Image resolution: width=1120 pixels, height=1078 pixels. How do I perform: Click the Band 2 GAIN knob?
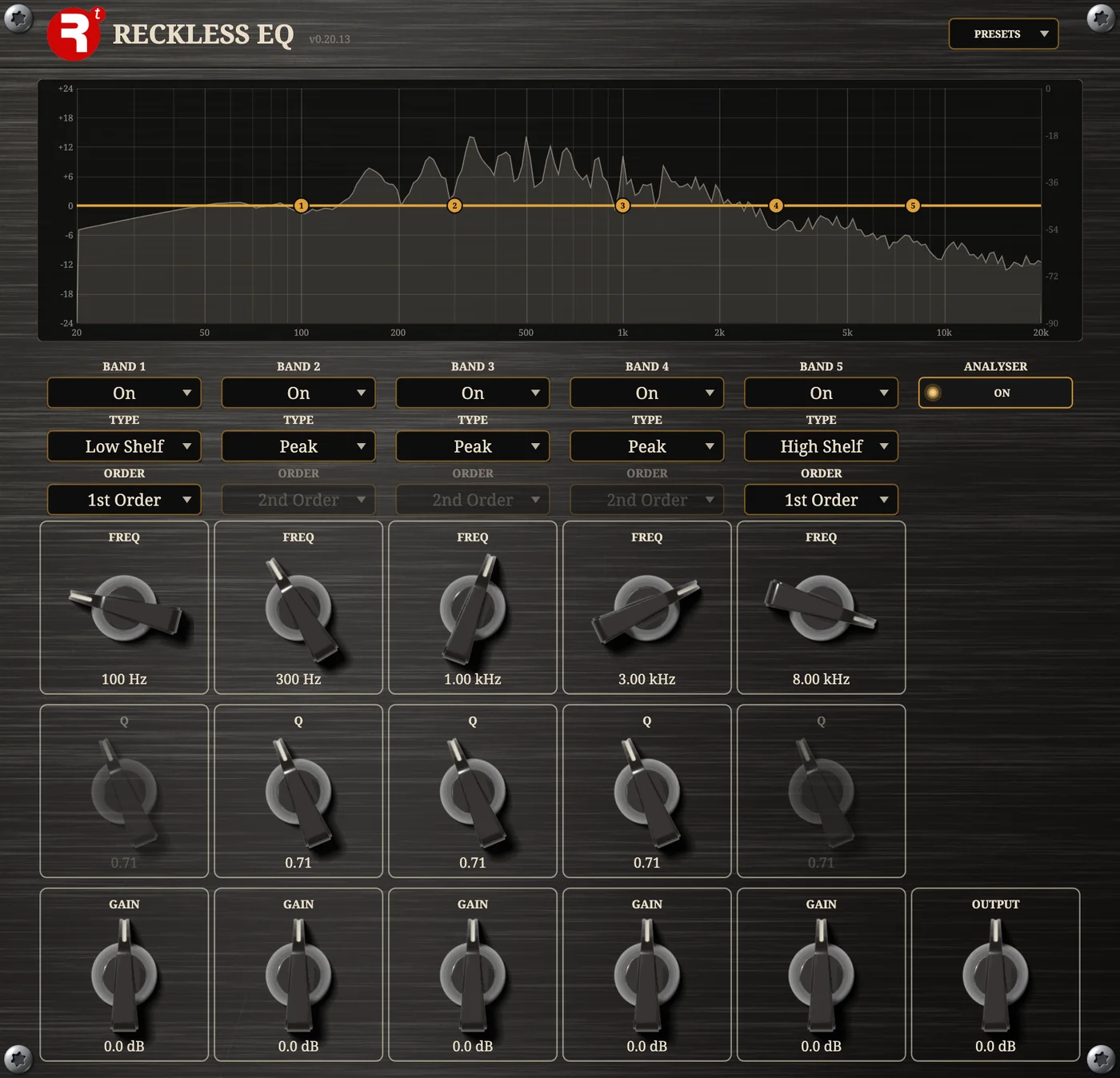(x=298, y=975)
